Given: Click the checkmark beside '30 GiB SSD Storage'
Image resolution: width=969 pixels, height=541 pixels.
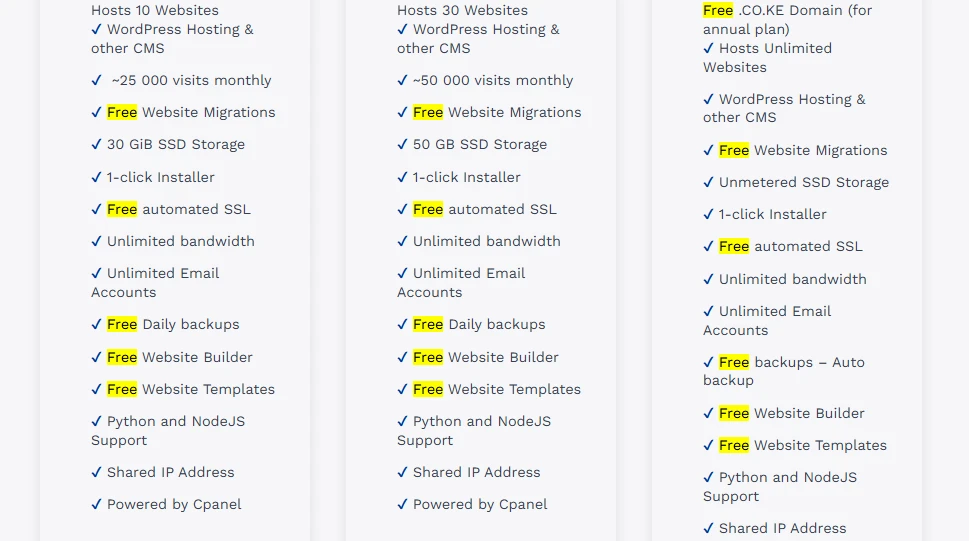Looking at the screenshot, I should (96, 144).
